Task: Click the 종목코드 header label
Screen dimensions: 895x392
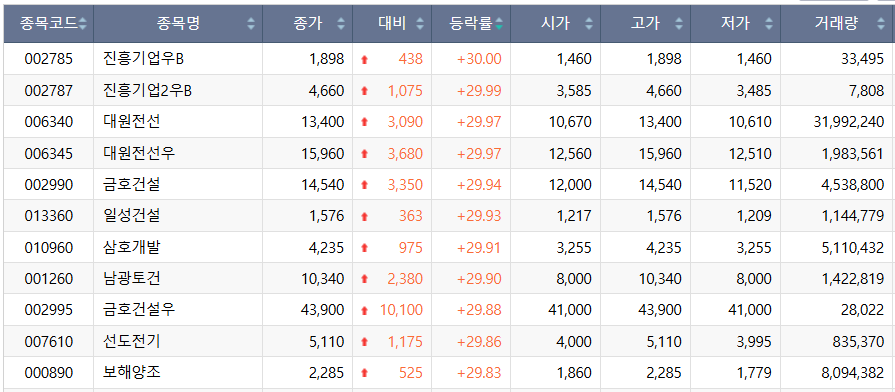Action: point(49,24)
